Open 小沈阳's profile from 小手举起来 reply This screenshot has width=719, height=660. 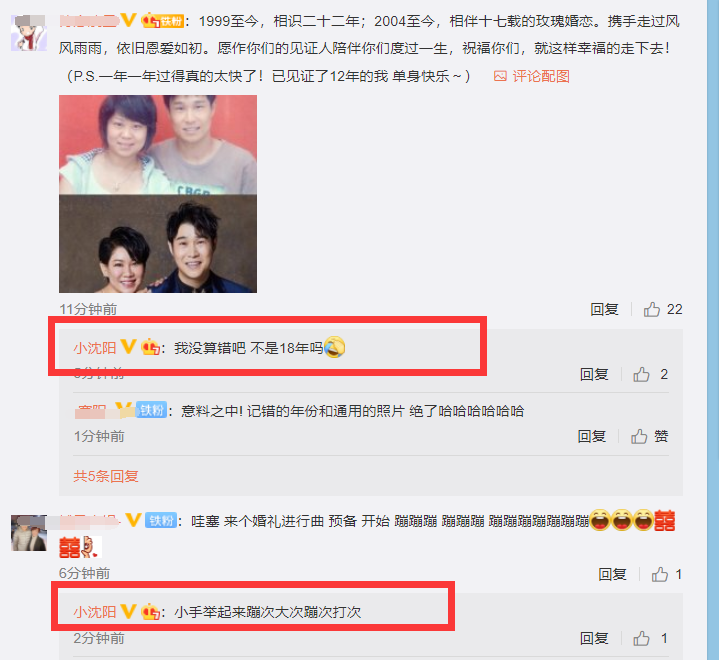(x=95, y=612)
